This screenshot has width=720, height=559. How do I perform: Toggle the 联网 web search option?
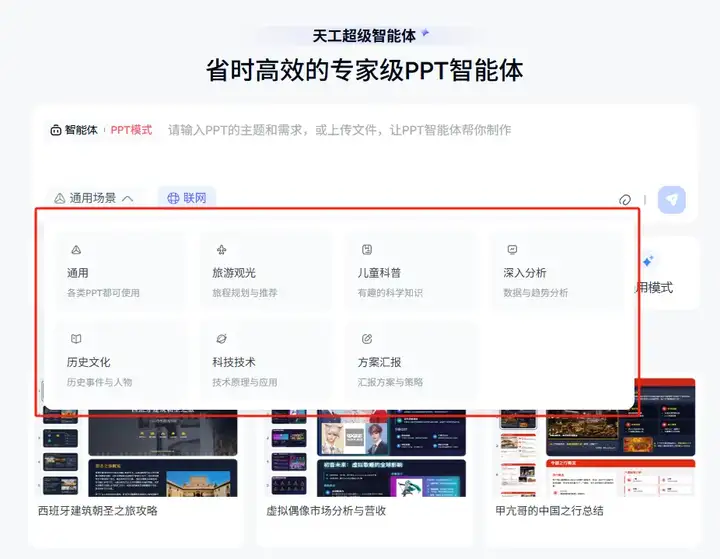point(187,198)
